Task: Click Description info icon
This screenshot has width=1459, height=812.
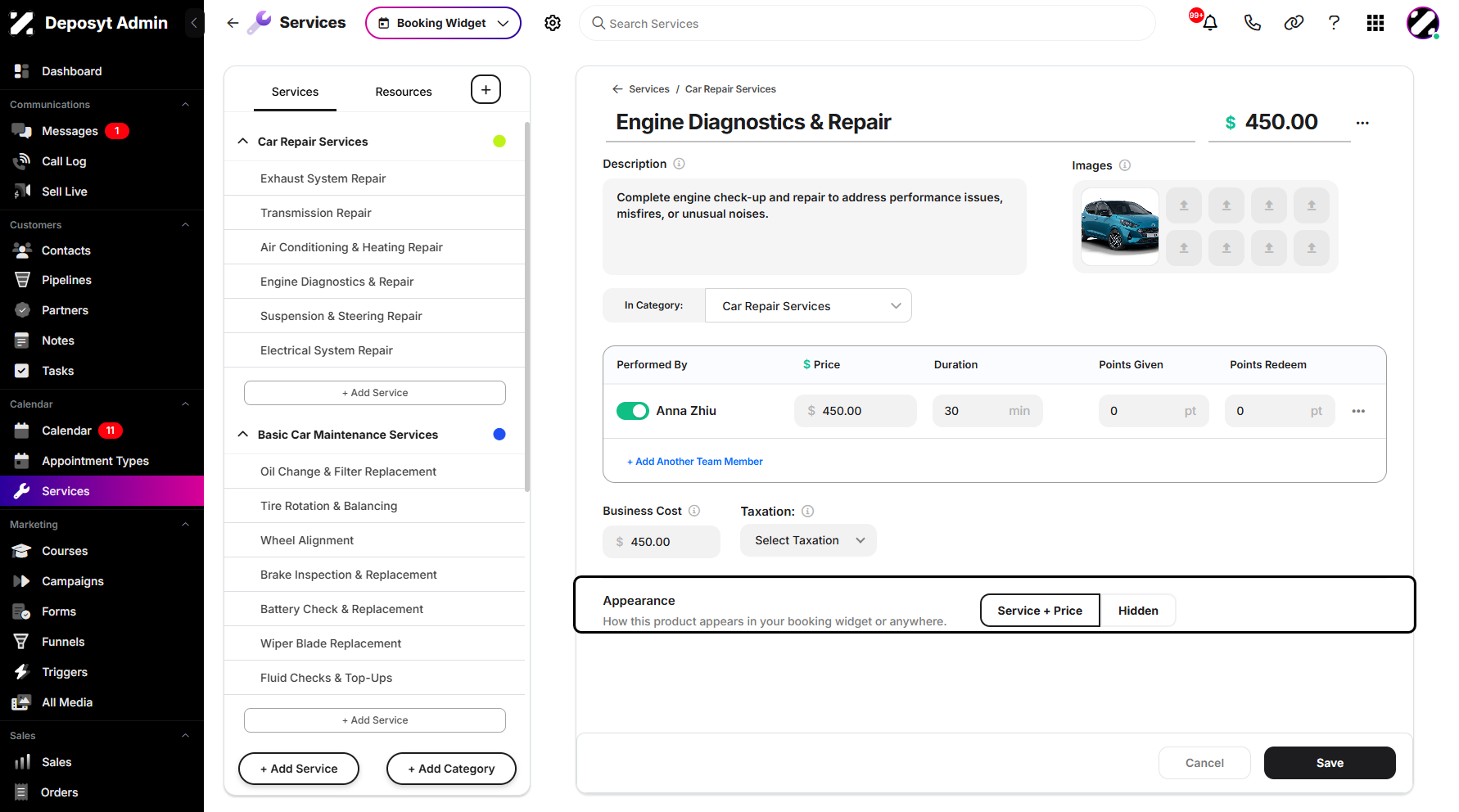Action: click(x=679, y=164)
